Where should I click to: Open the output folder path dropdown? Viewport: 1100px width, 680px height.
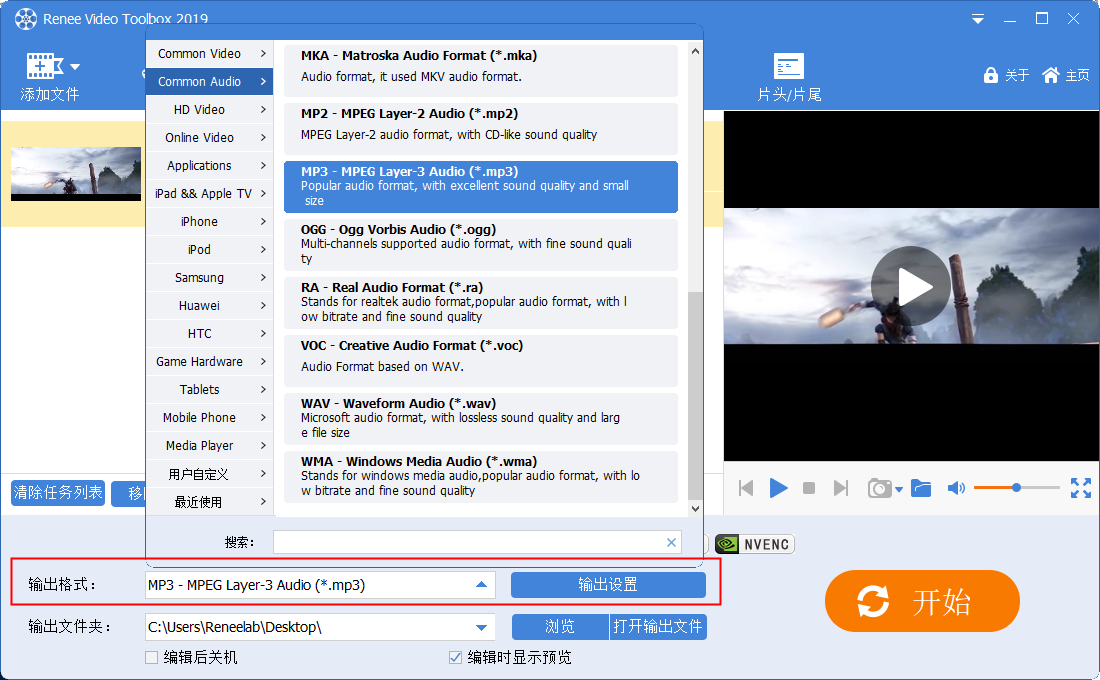481,627
